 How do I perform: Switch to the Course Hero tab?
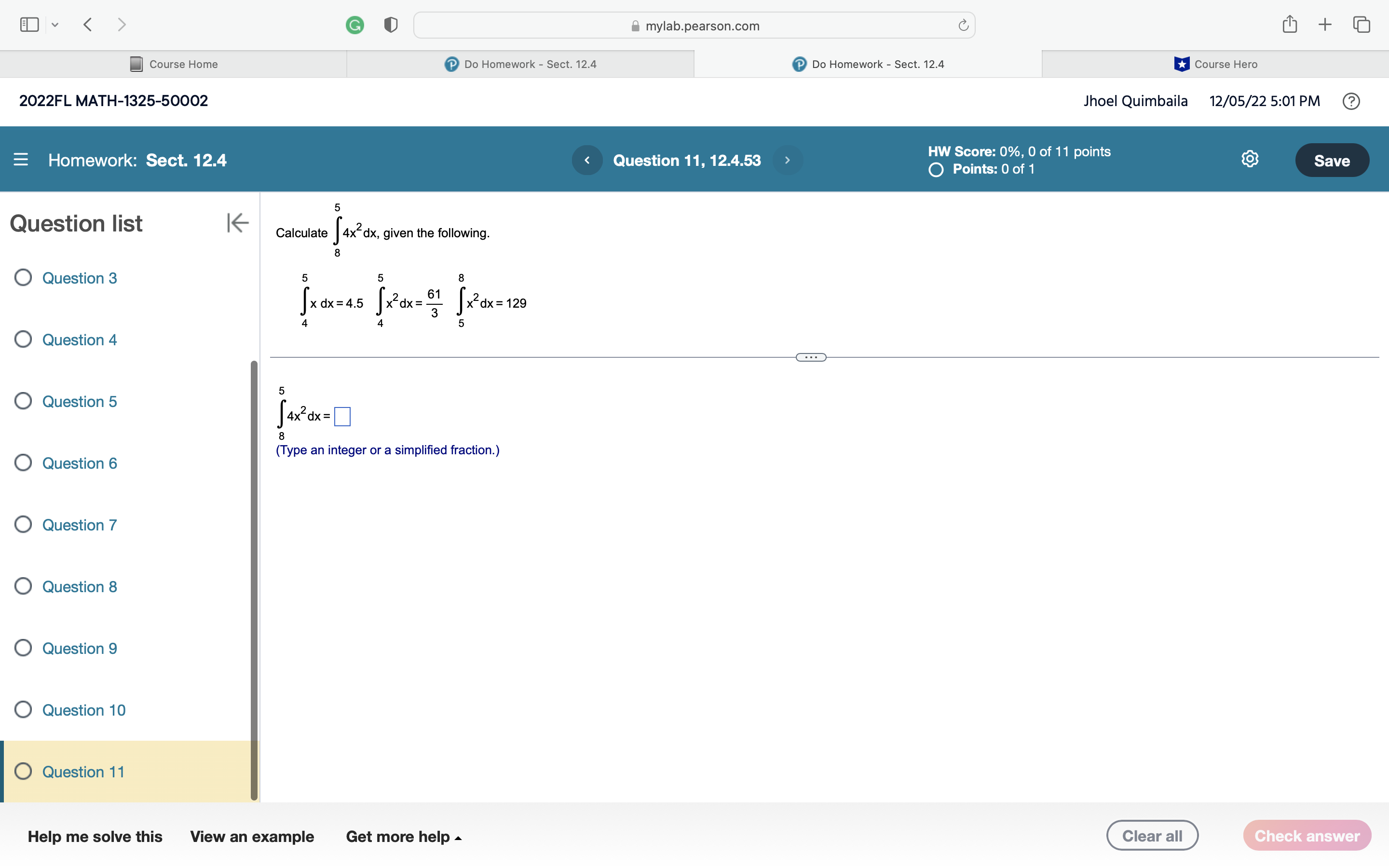pos(1215,64)
